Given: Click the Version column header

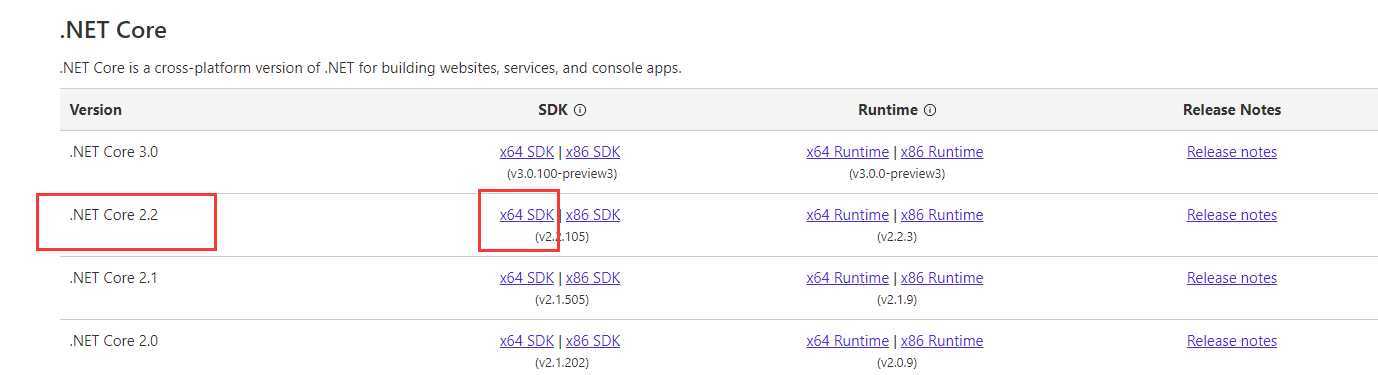Looking at the screenshot, I should click(96, 110).
